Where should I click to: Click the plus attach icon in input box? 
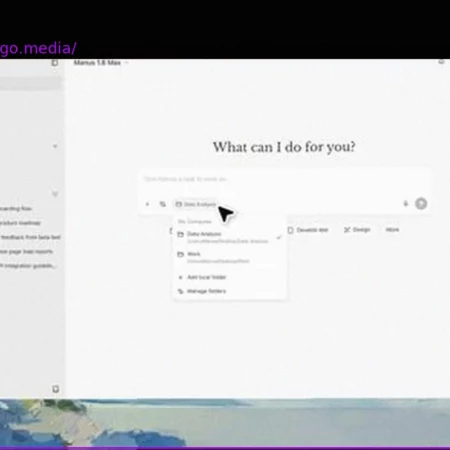coord(148,204)
